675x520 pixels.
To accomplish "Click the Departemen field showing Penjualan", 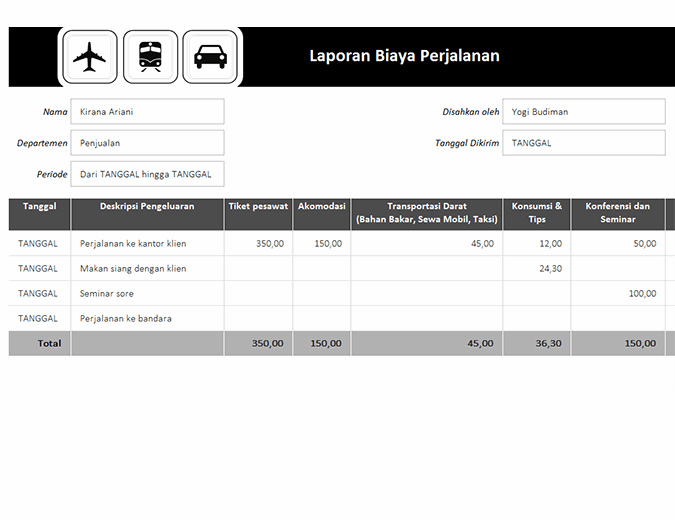I will (x=147, y=143).
